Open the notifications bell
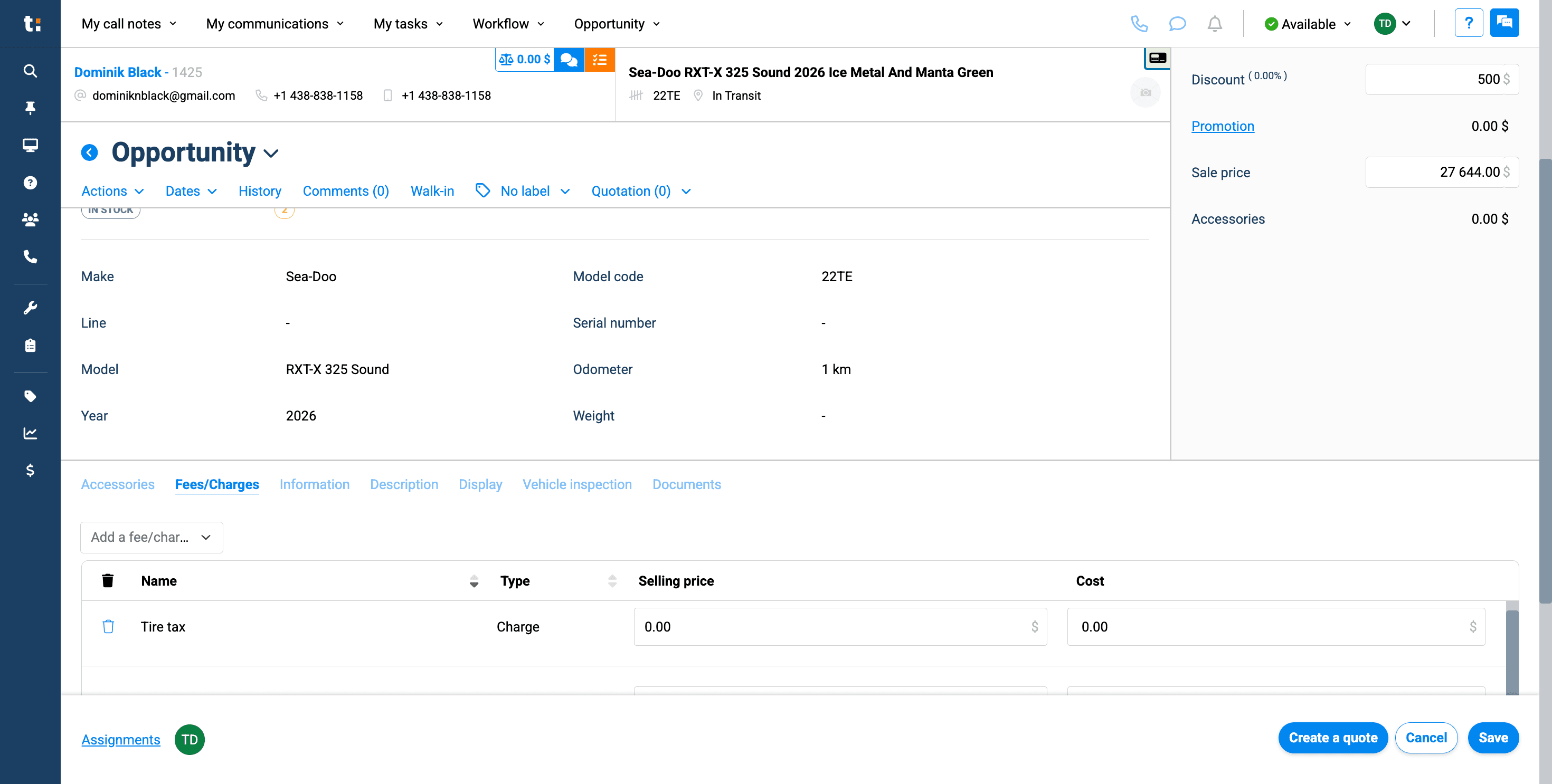The height and width of the screenshot is (784, 1552). (1215, 24)
